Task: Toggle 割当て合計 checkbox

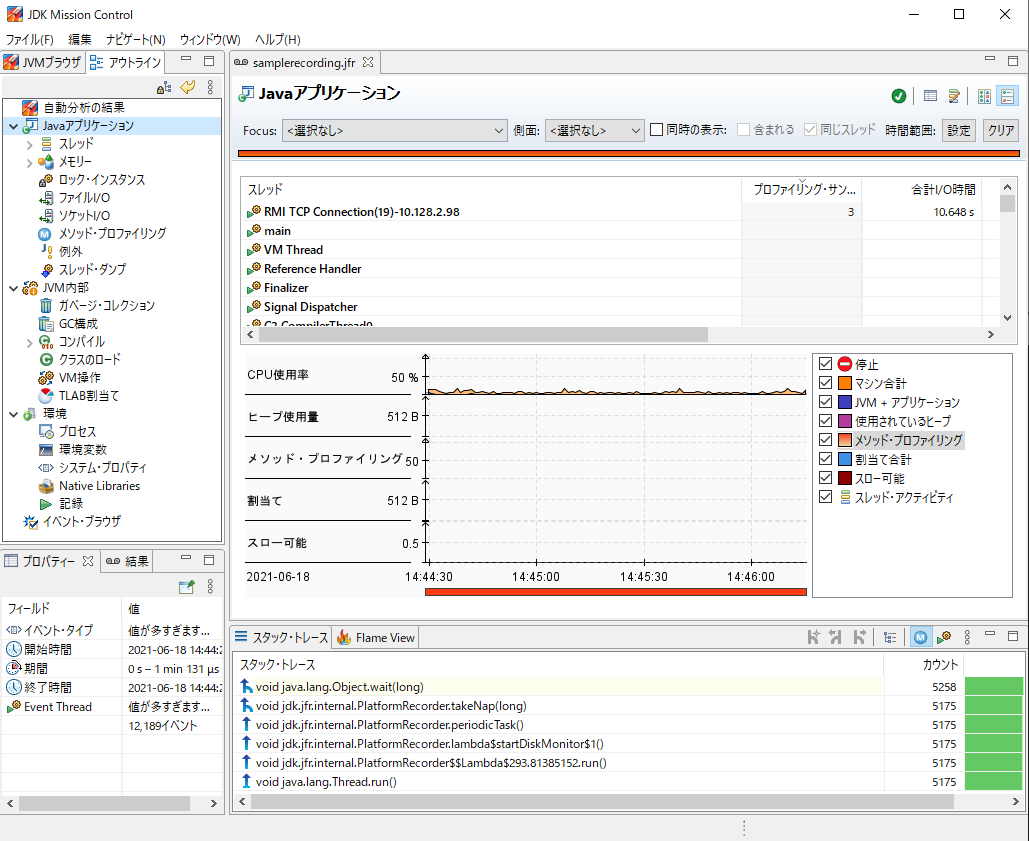Action: pos(826,459)
